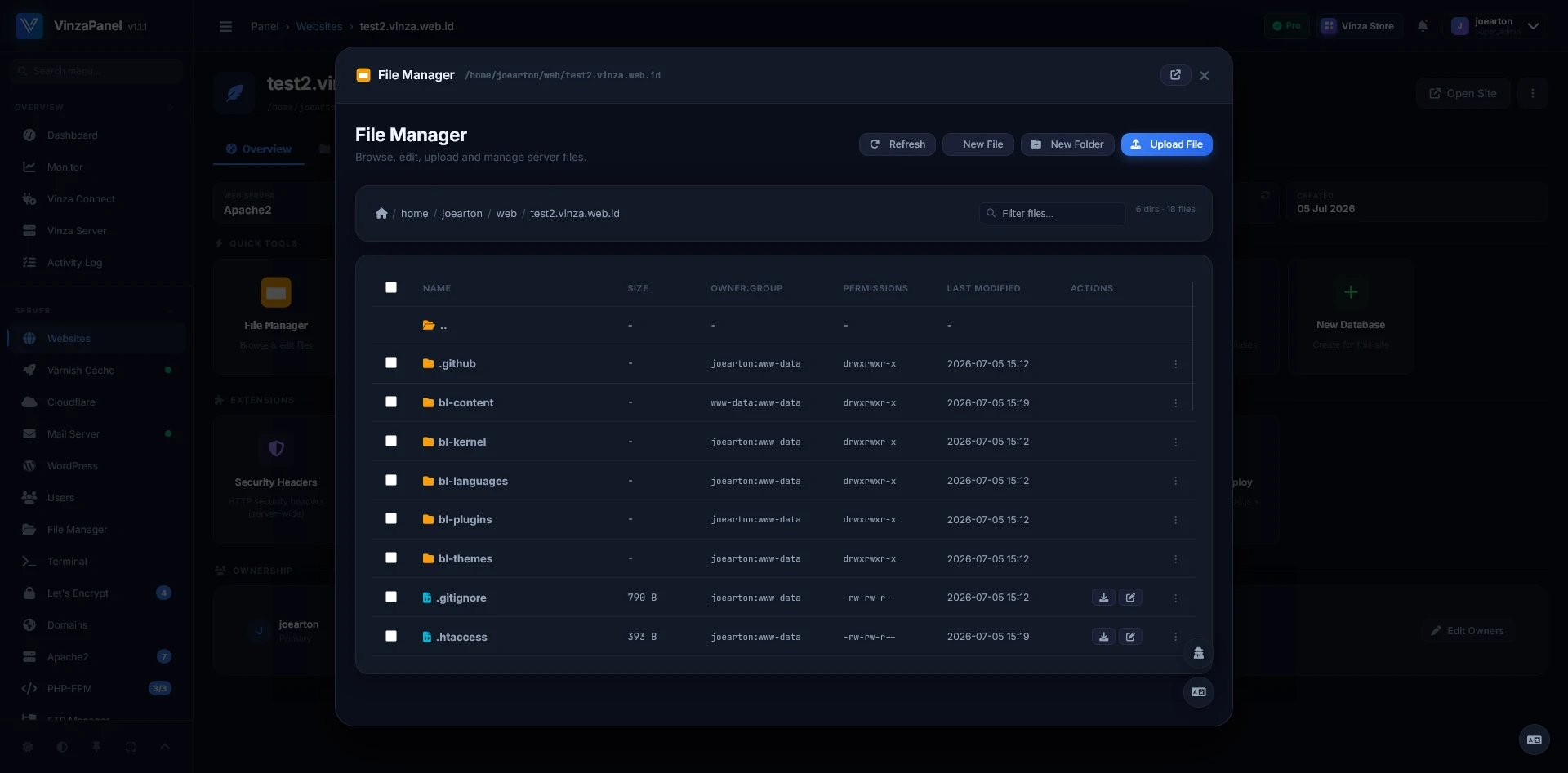Check the bl-content folder checkbox
Image resolution: width=1568 pixels, height=773 pixels.
tap(391, 402)
